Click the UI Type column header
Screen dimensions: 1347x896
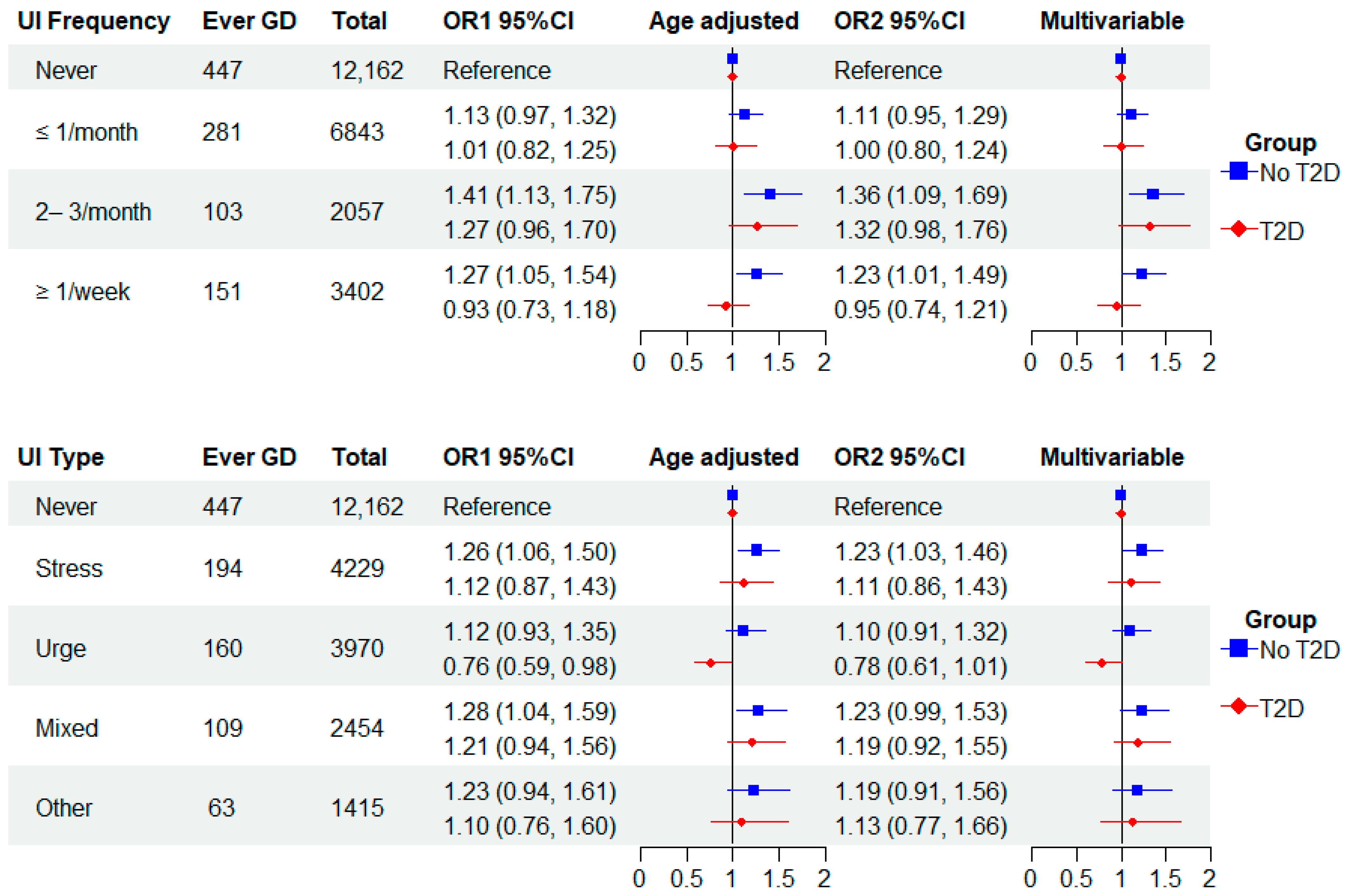[x=61, y=457]
